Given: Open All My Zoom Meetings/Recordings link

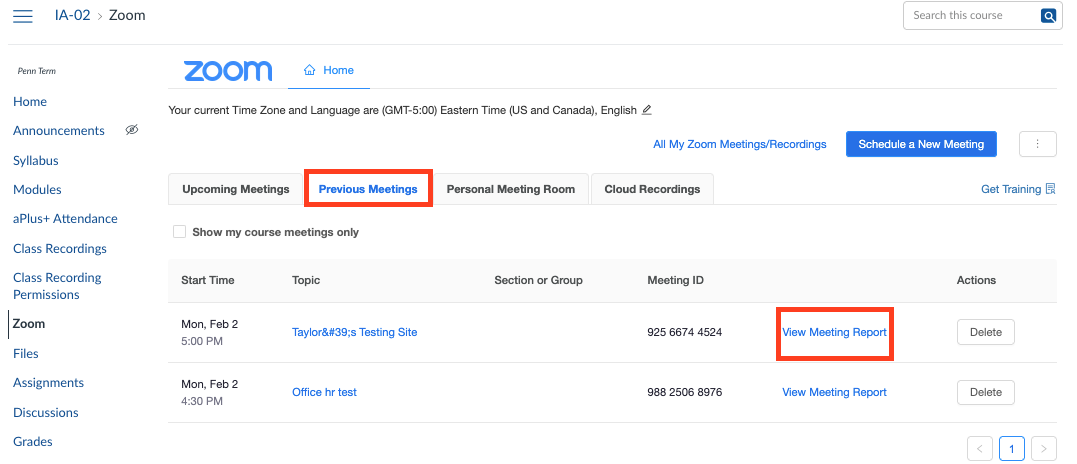Looking at the screenshot, I should click(740, 144).
